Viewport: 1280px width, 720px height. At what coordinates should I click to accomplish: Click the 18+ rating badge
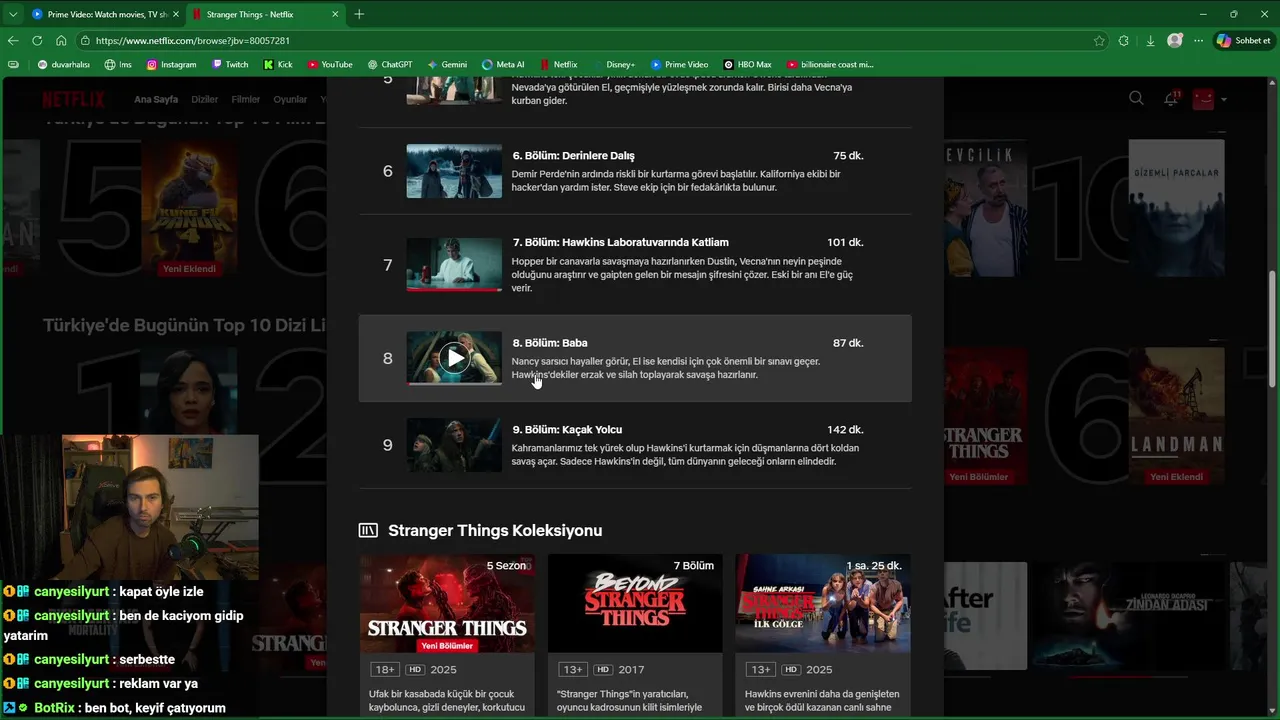(x=384, y=670)
